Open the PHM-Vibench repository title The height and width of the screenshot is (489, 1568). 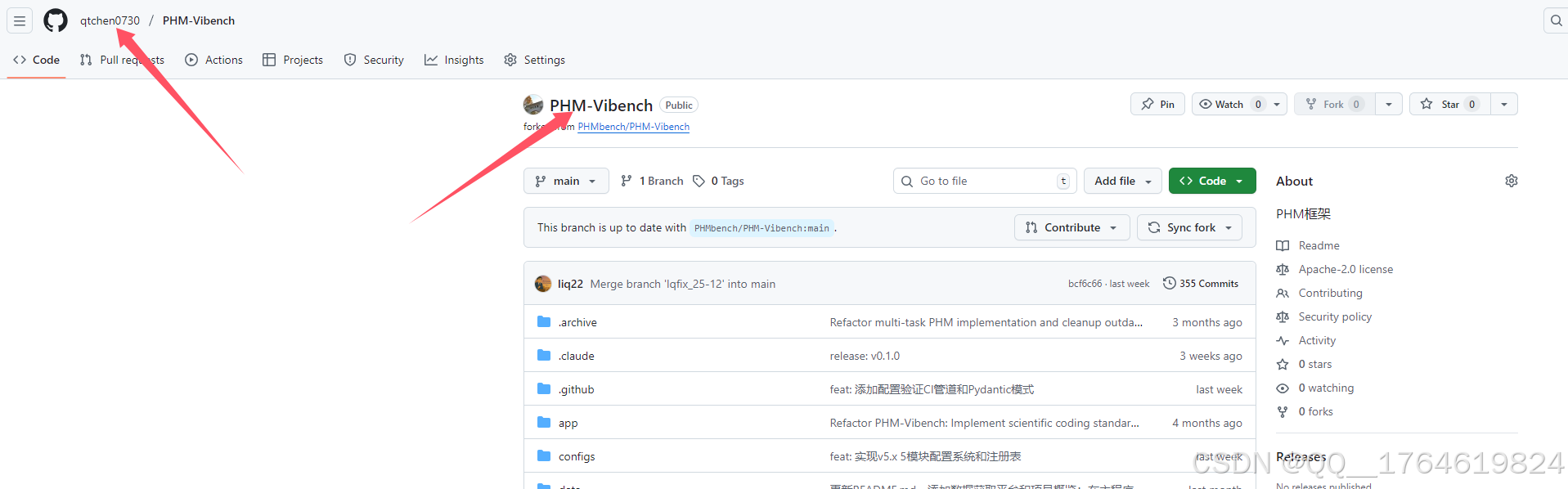[601, 105]
